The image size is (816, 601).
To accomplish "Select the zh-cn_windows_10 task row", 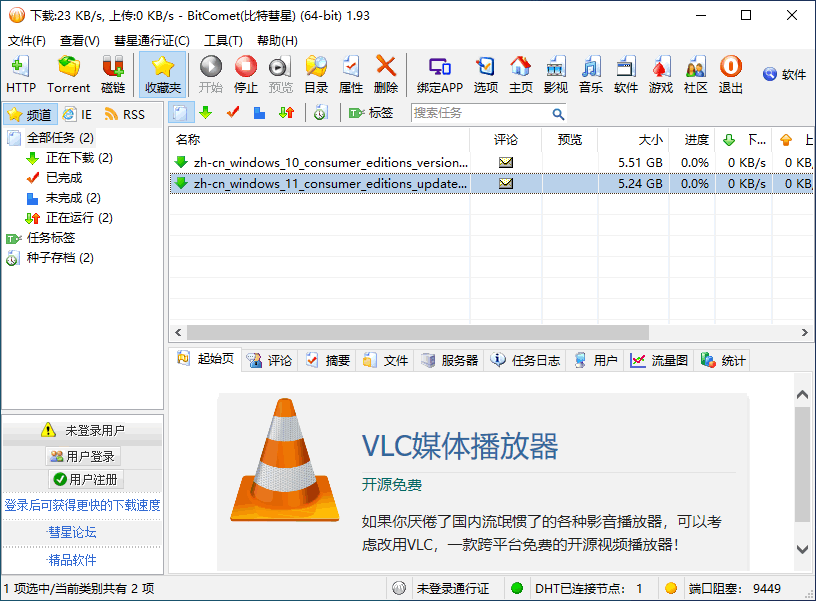I will click(491, 162).
